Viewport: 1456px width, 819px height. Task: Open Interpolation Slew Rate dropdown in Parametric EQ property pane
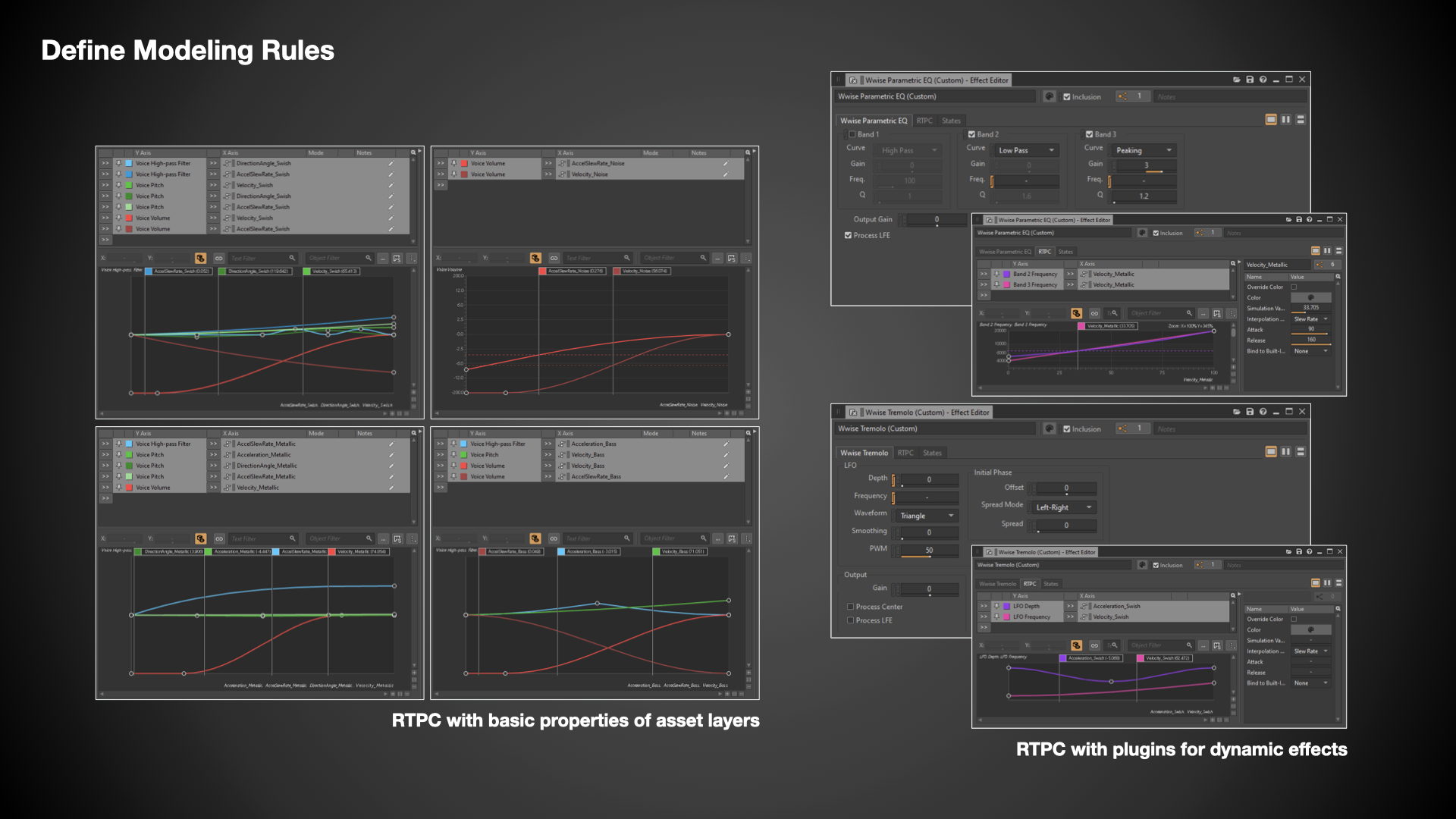point(1311,319)
